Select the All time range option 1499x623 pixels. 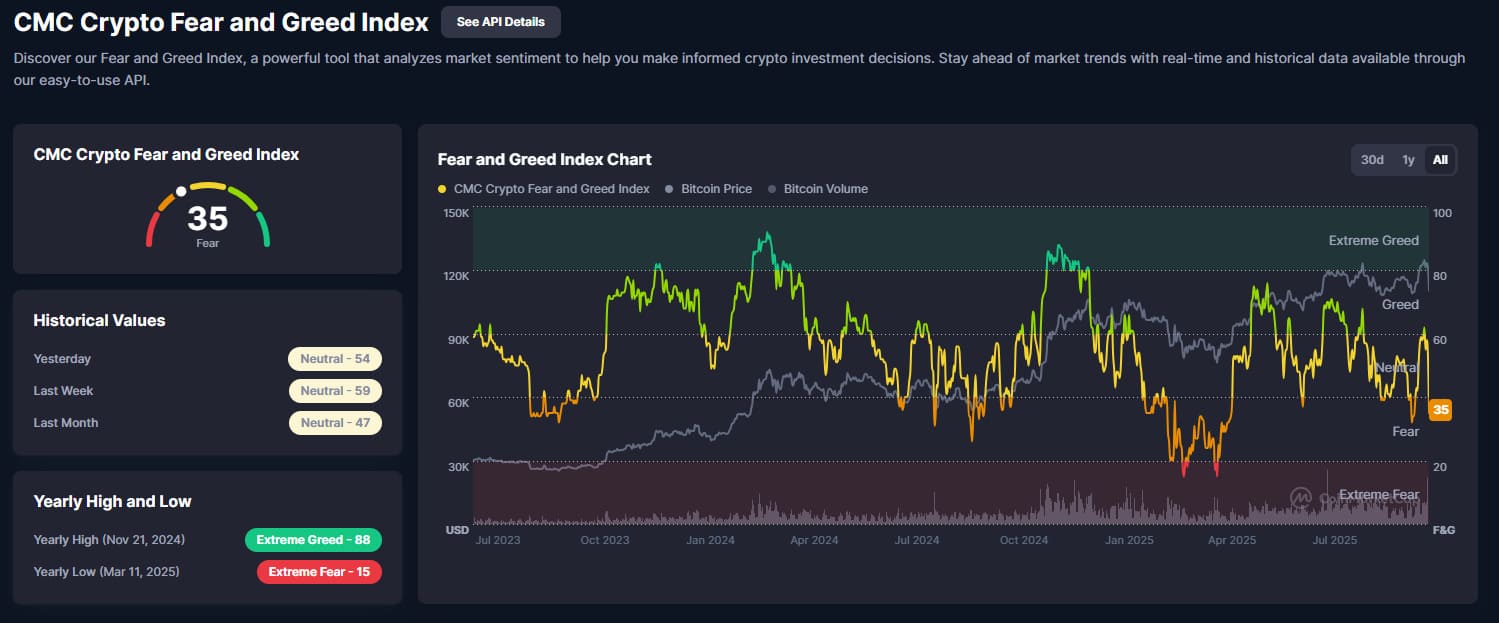(1440, 160)
